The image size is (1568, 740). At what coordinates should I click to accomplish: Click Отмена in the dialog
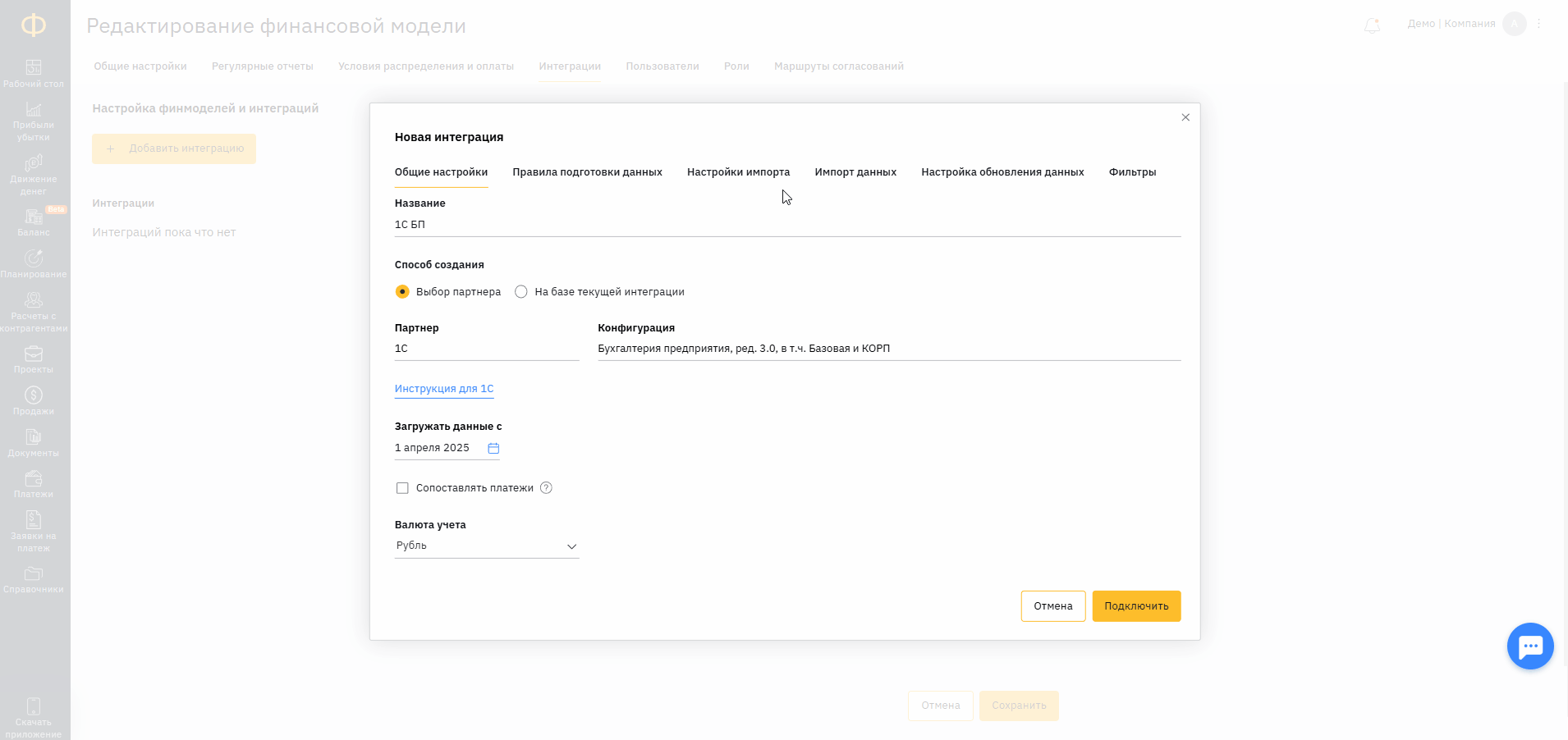(x=1053, y=606)
